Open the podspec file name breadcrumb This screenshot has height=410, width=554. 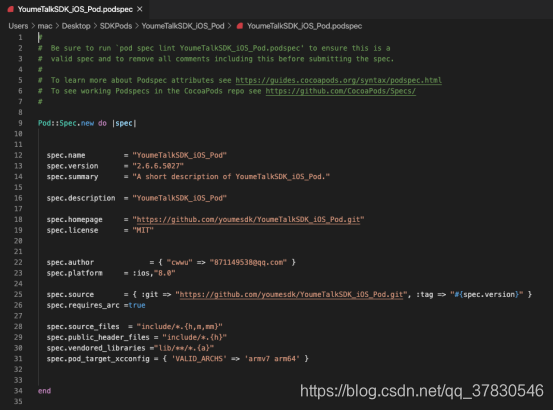[x=305, y=26]
